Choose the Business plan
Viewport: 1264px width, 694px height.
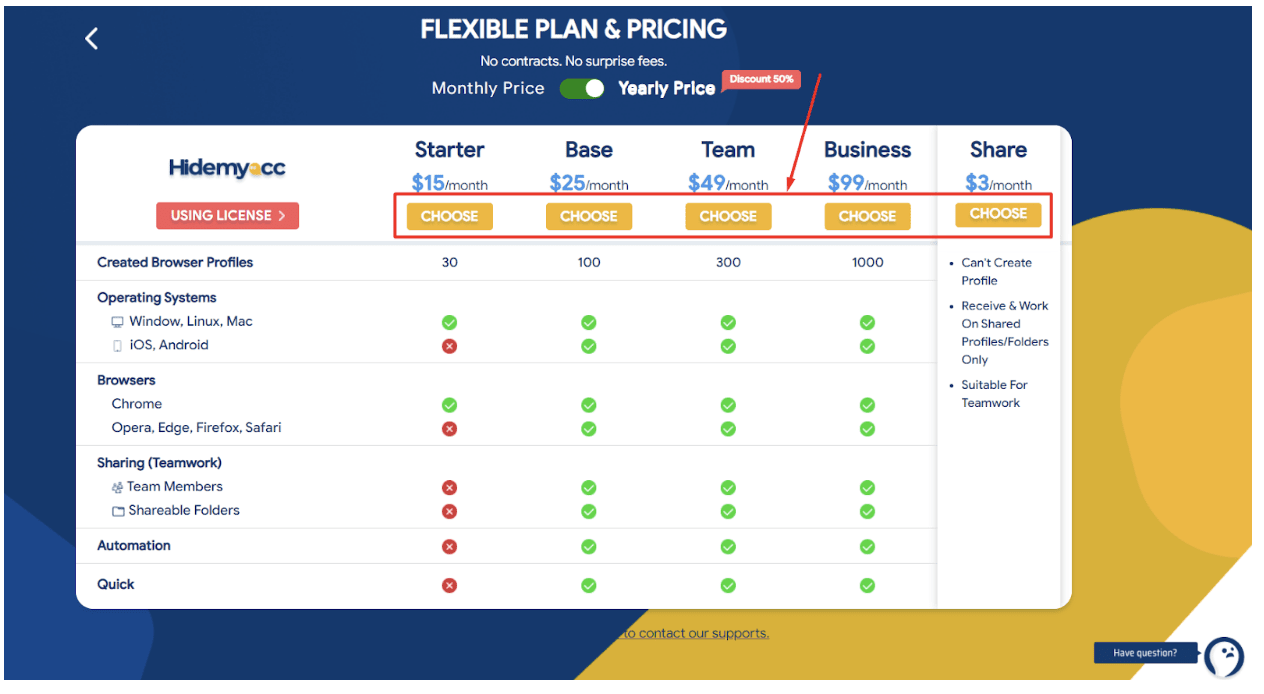[x=867, y=216]
